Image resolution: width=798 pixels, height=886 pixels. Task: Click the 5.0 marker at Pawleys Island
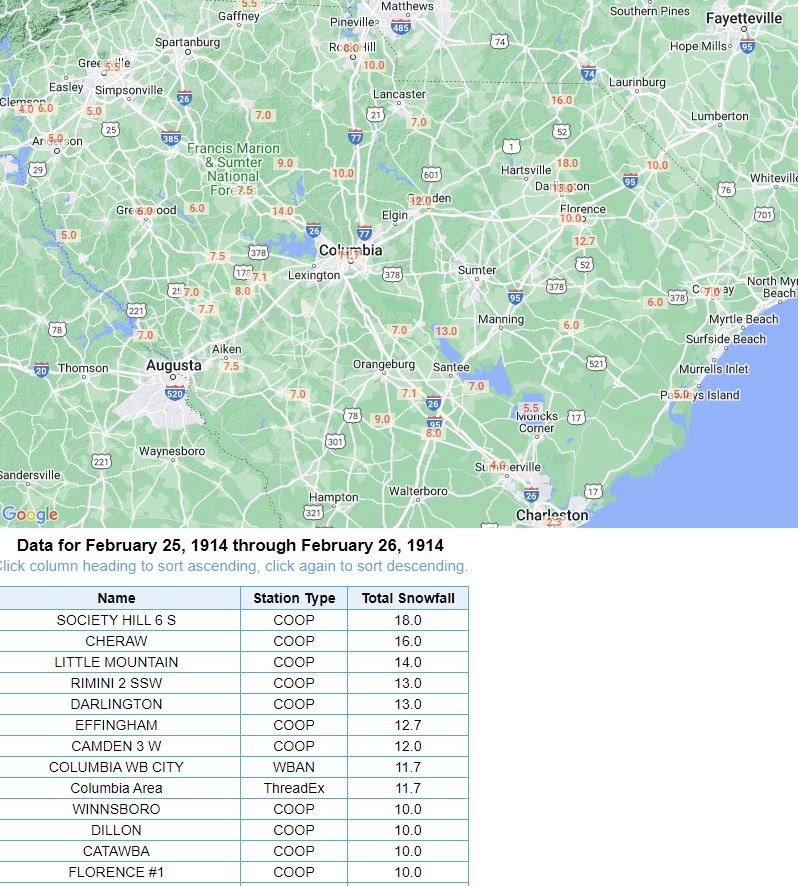tap(681, 394)
